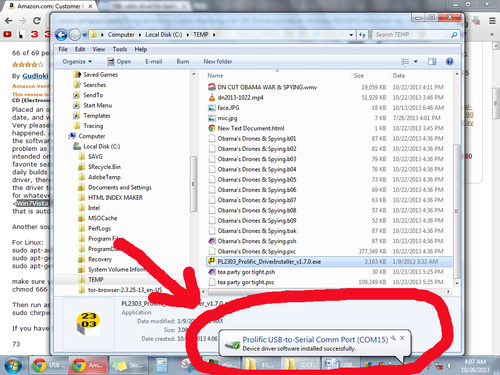Click Computer in address bar breadcrumb

[121, 35]
